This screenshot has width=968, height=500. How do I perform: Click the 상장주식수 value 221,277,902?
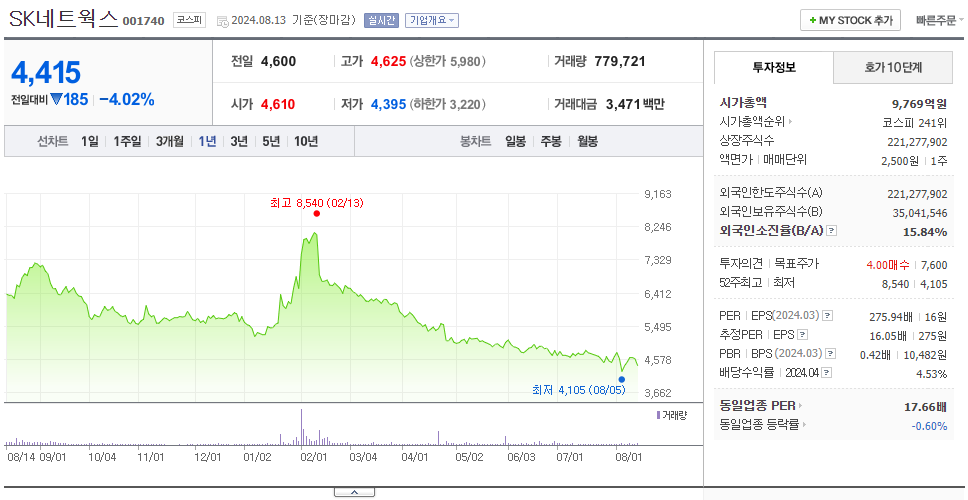coord(917,142)
